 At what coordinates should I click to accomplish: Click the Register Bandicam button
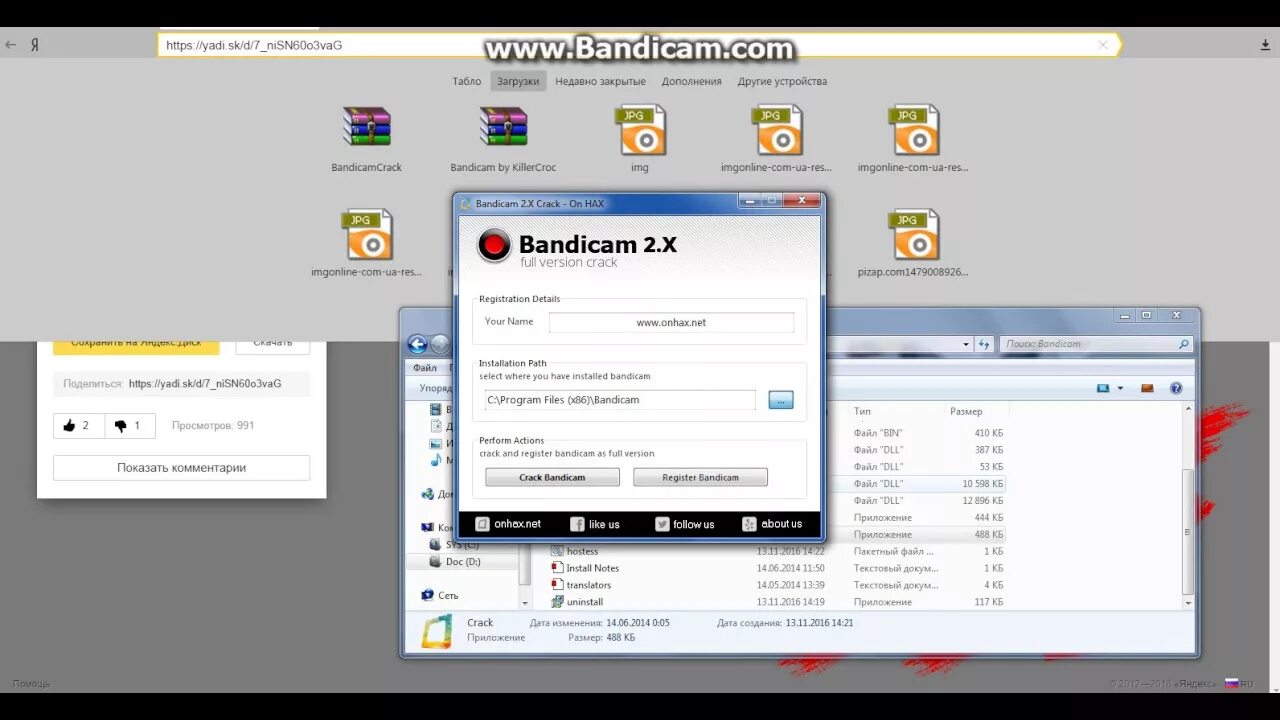click(700, 477)
